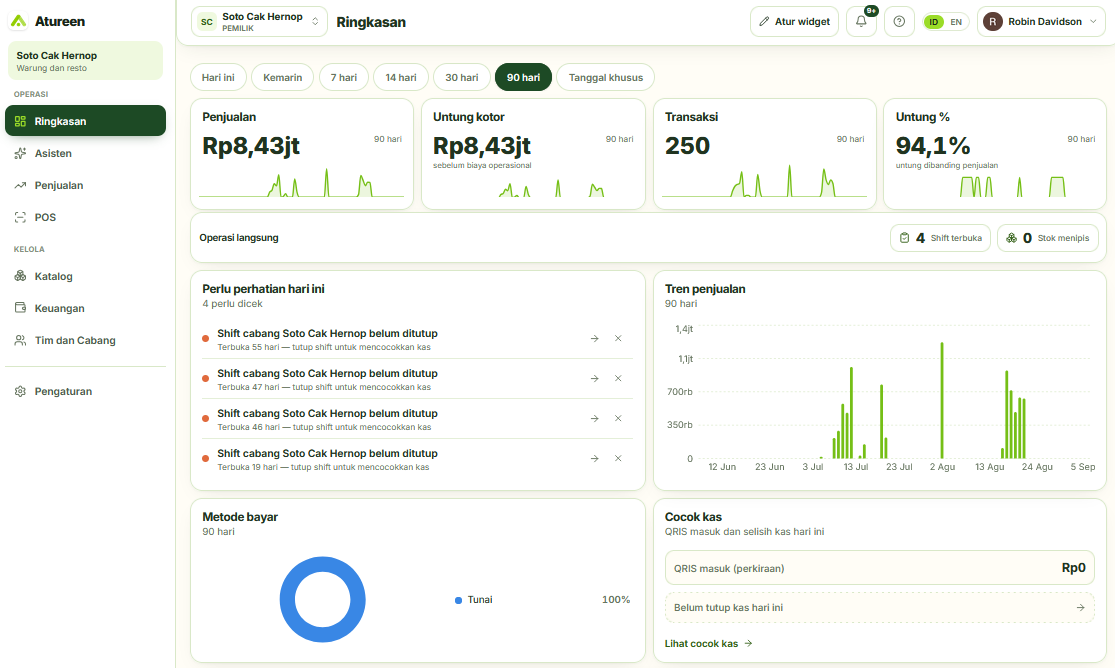Image resolution: width=1115 pixels, height=668 pixels.
Task: Select the Kemarin range
Action: (x=282, y=77)
